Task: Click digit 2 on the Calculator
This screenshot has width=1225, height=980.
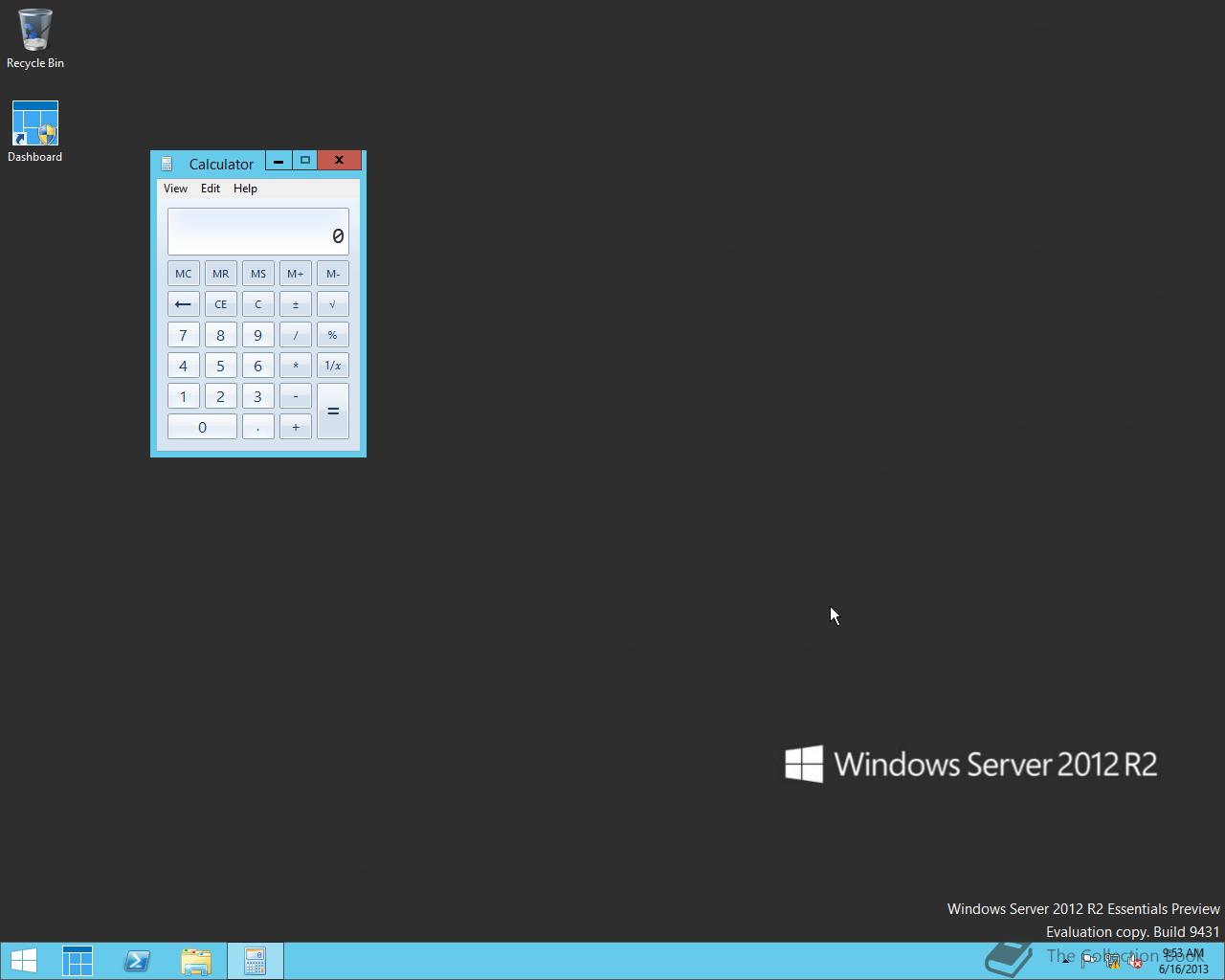Action: [x=221, y=396]
